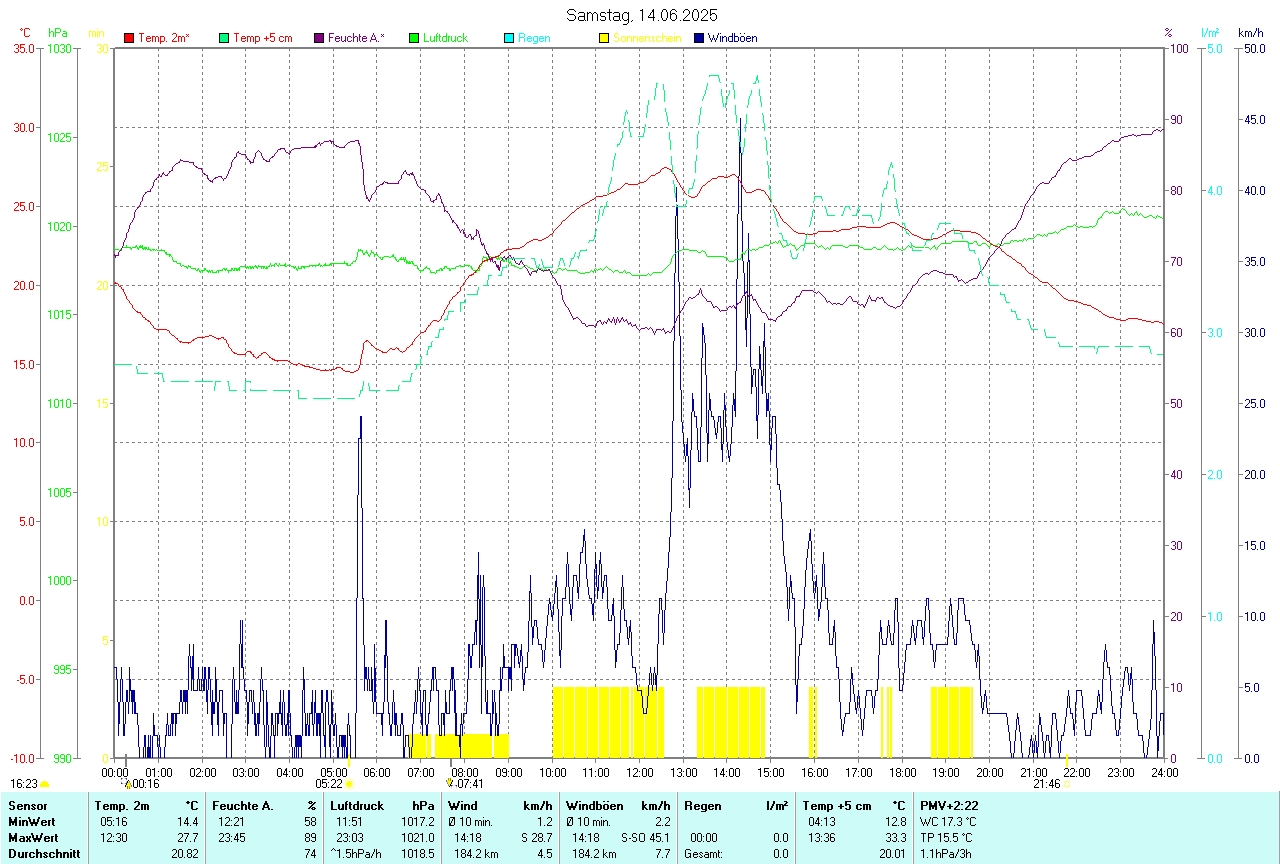The height and width of the screenshot is (864, 1280).
Task: Click the chart title Samstag, 14.06.2025
Action: click(x=641, y=15)
